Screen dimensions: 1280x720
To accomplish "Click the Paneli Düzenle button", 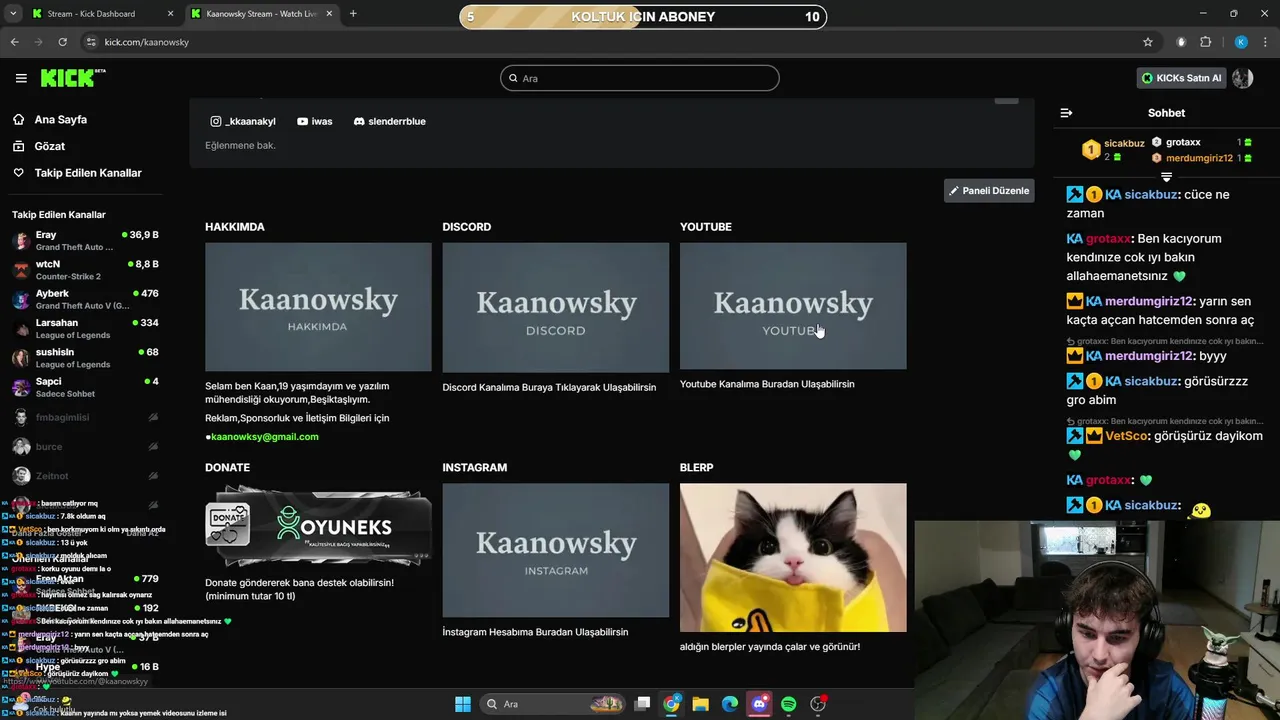I will [x=989, y=190].
